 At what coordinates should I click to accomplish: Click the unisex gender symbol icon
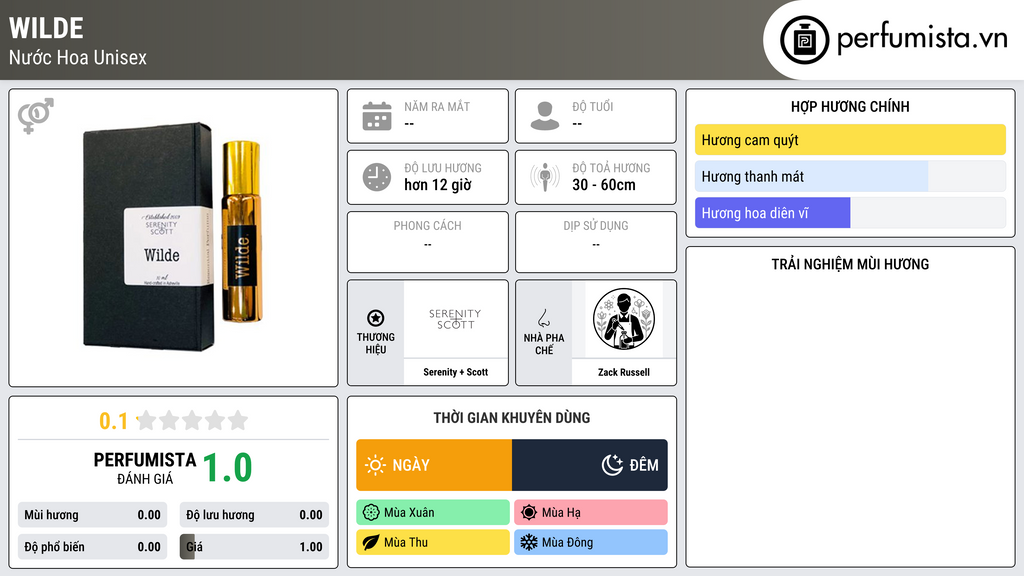(36, 116)
